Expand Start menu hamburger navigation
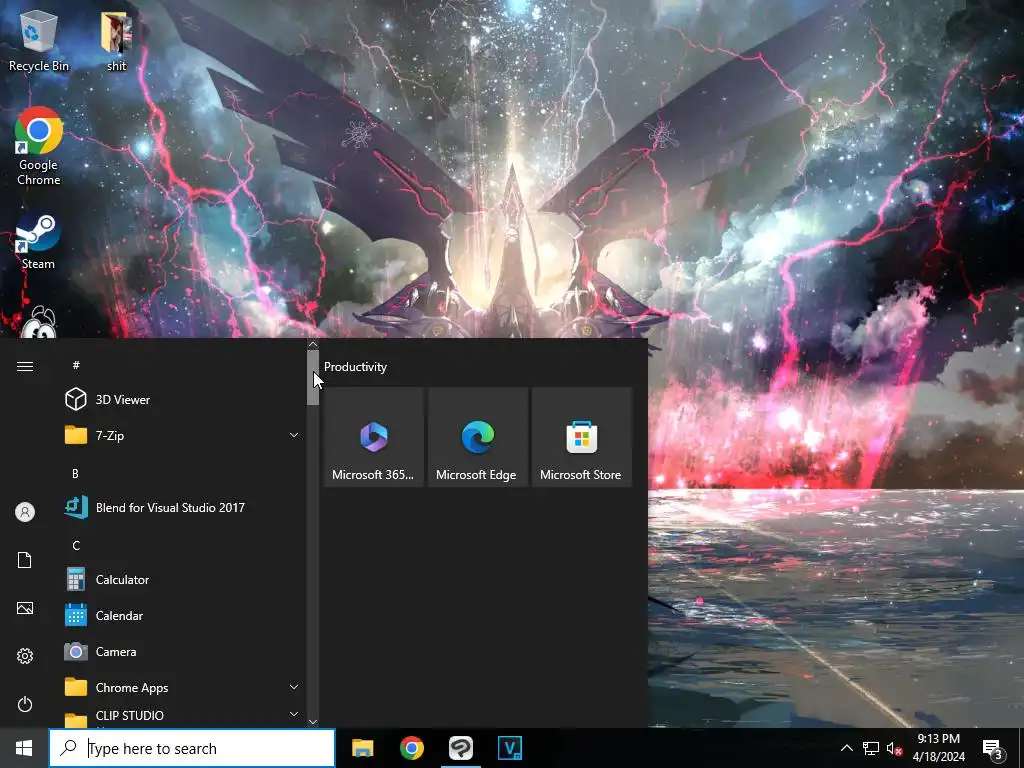This screenshot has height=768, width=1024. [x=25, y=366]
